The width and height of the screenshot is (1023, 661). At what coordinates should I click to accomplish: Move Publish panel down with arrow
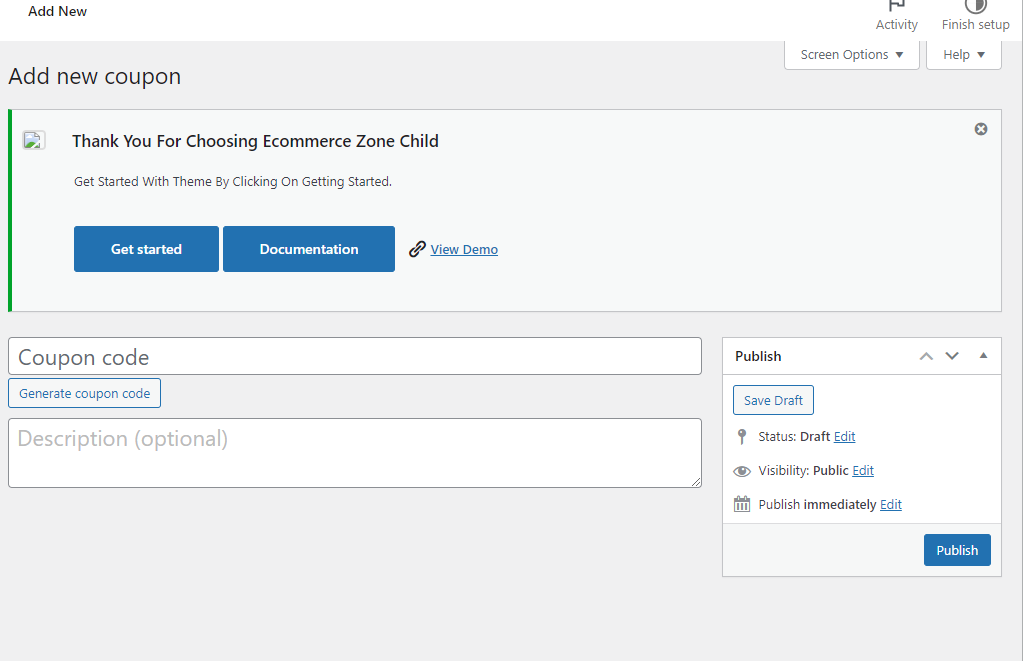coord(952,356)
